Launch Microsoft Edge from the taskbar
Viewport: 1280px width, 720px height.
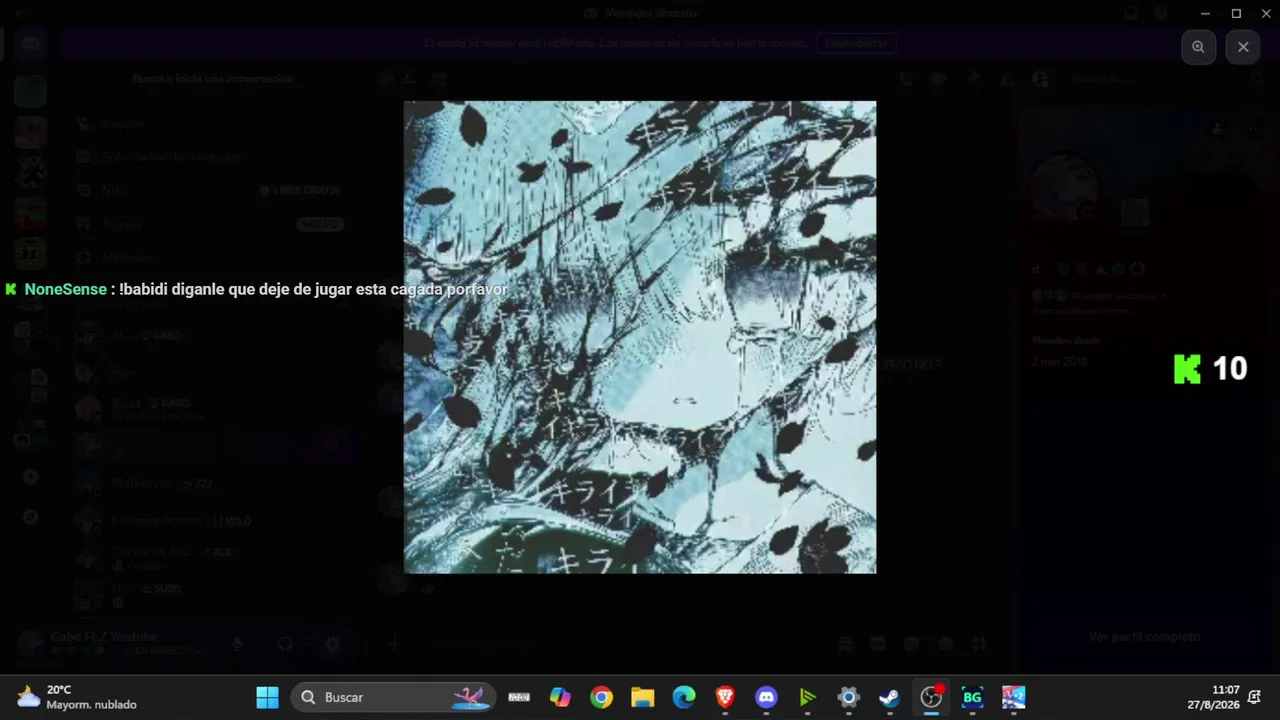pyautogui.click(x=684, y=697)
